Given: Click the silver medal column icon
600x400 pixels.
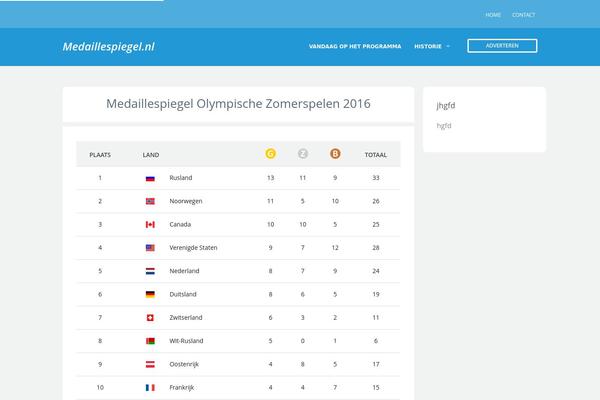Looking at the screenshot, I should coord(303,154).
